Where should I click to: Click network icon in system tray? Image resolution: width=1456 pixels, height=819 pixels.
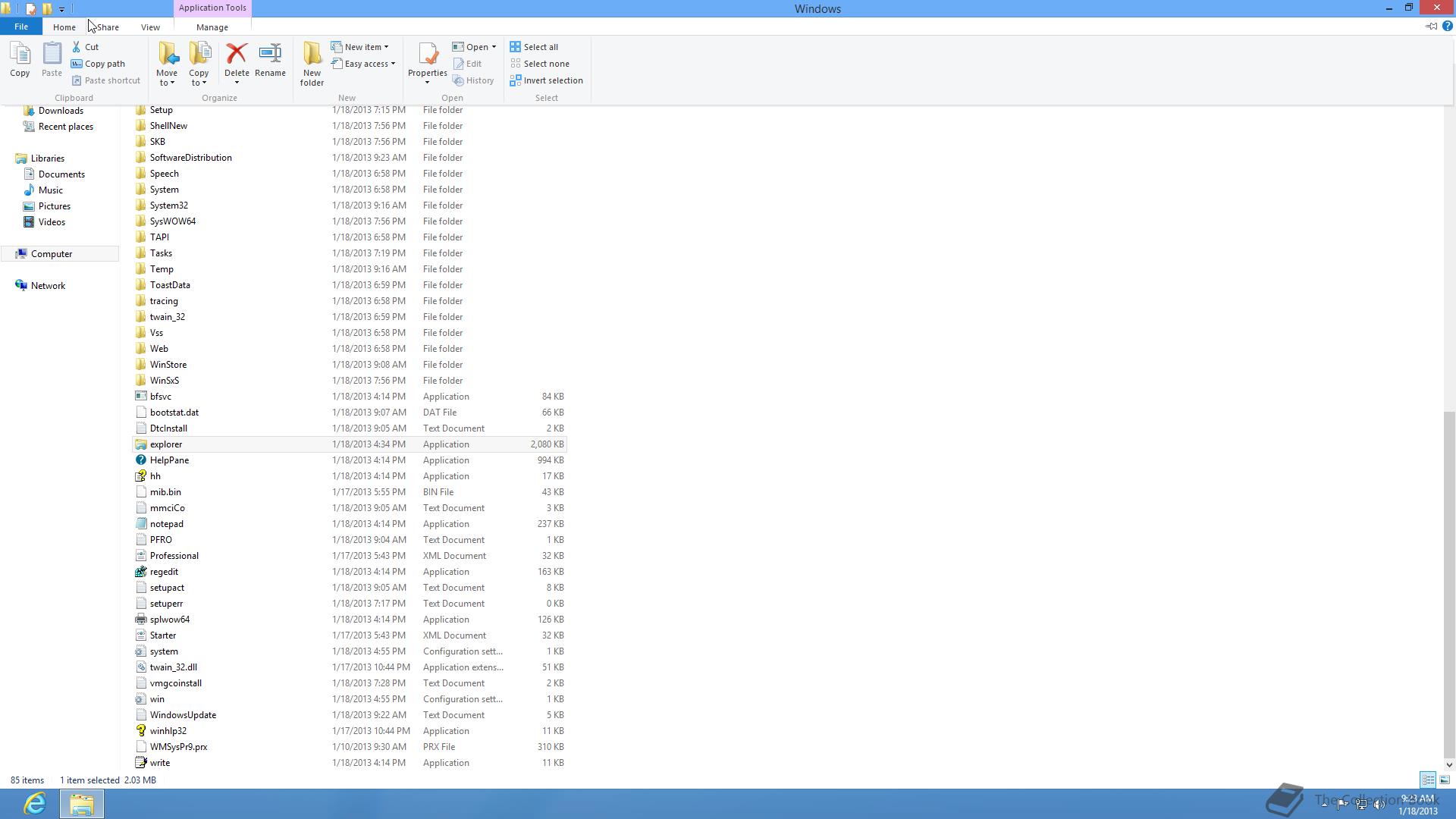click(1361, 804)
